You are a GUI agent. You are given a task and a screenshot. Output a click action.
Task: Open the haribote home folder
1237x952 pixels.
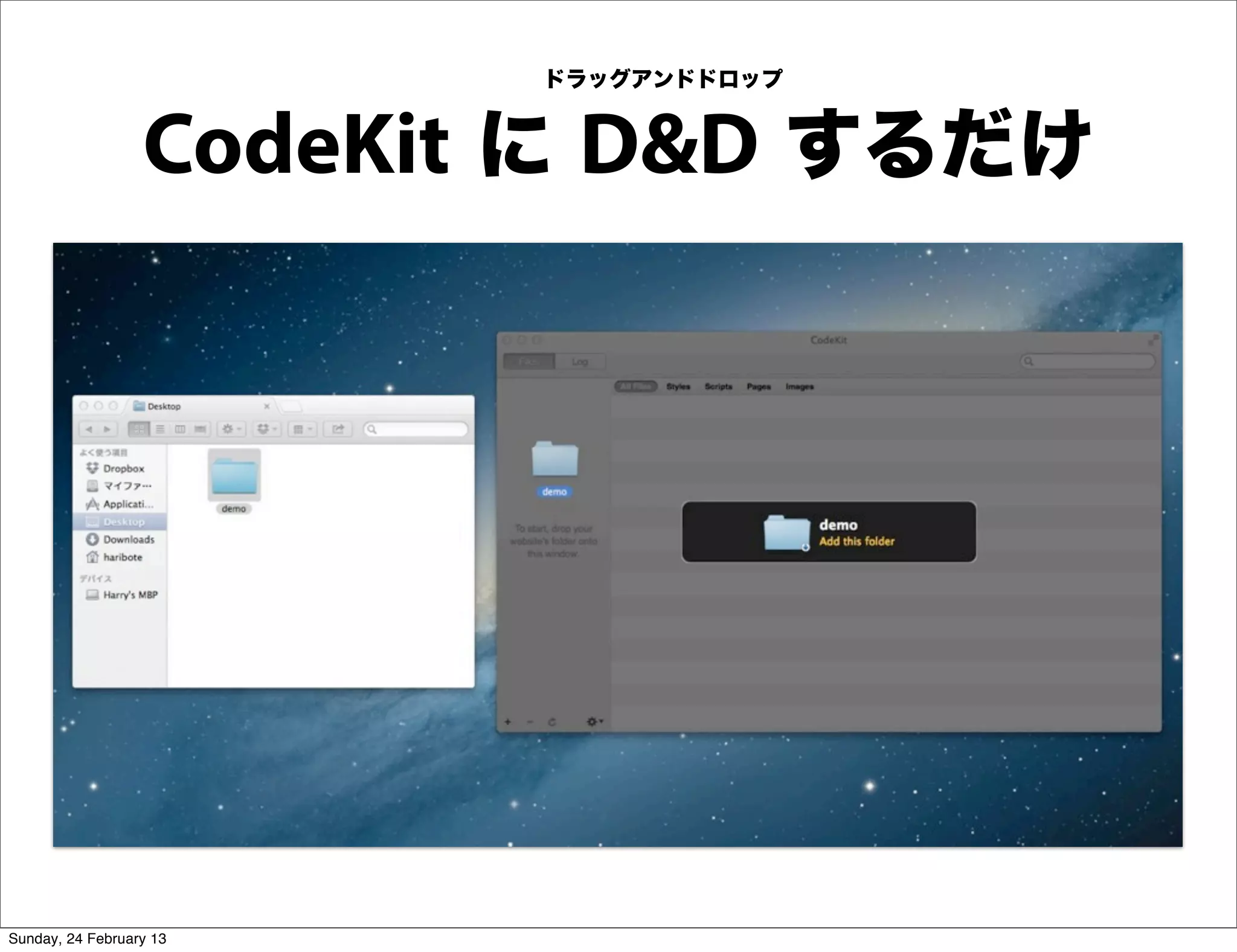120,557
